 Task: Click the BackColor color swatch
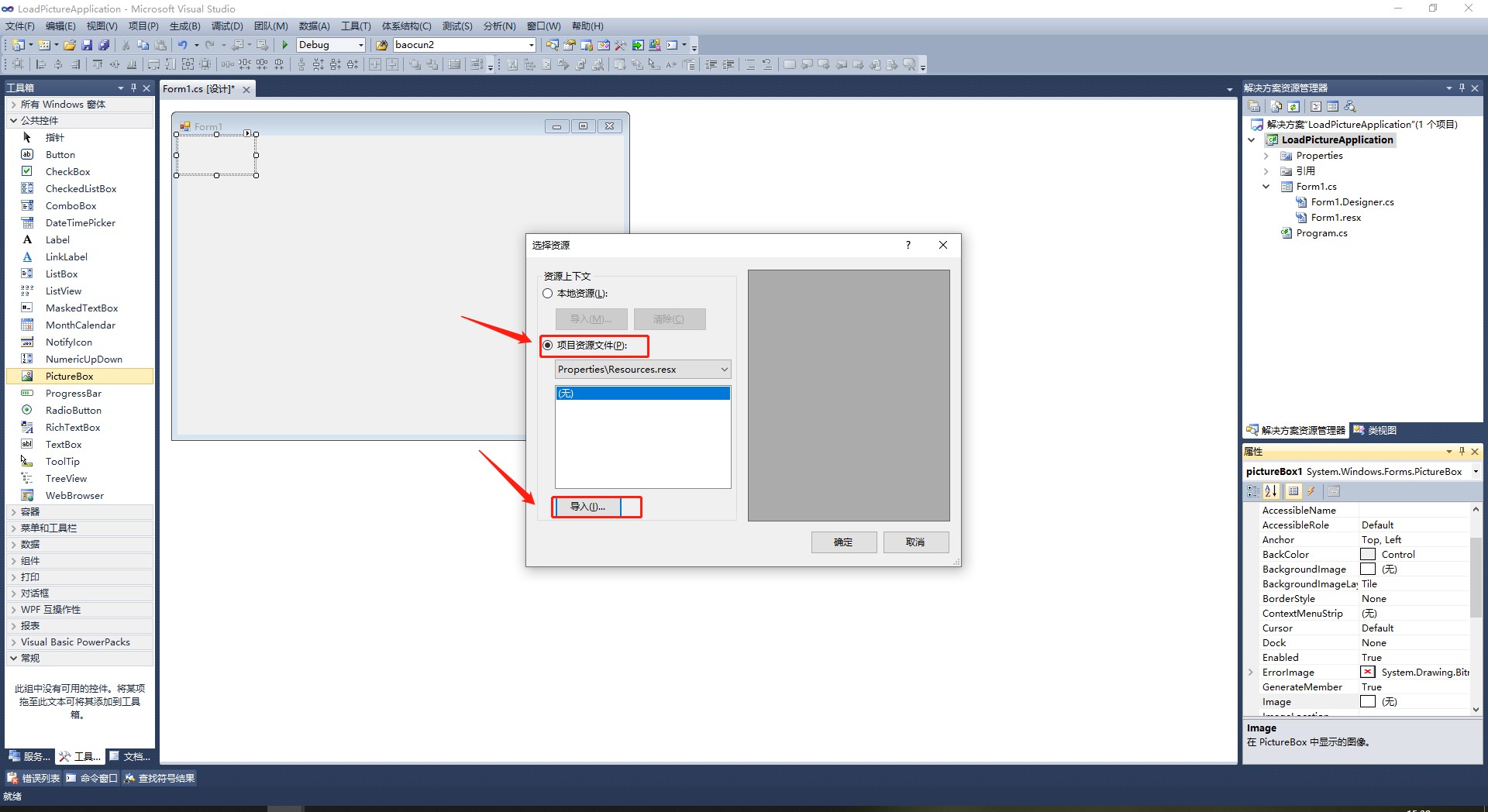[x=1366, y=554]
